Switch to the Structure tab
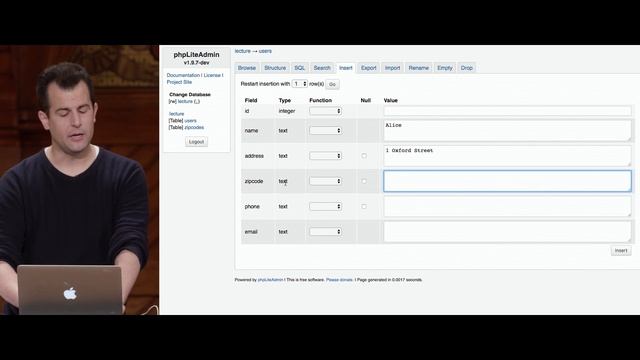The height and width of the screenshot is (360, 640). 275,68
